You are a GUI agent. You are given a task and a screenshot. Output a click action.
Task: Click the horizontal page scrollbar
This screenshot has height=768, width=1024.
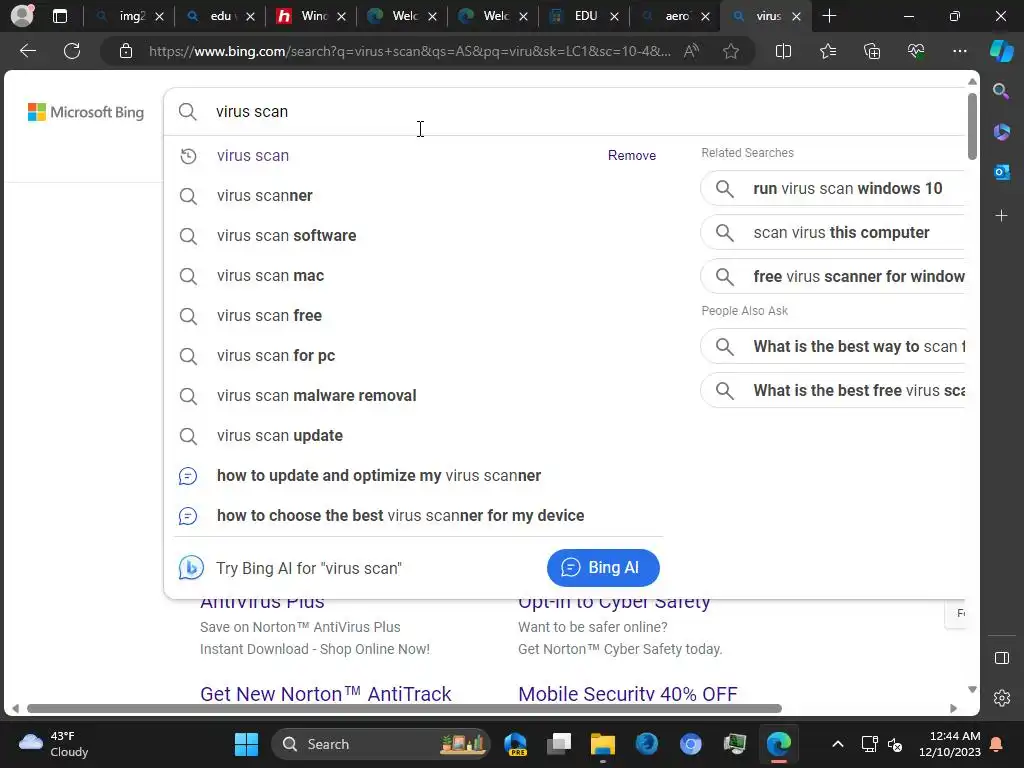(404, 709)
